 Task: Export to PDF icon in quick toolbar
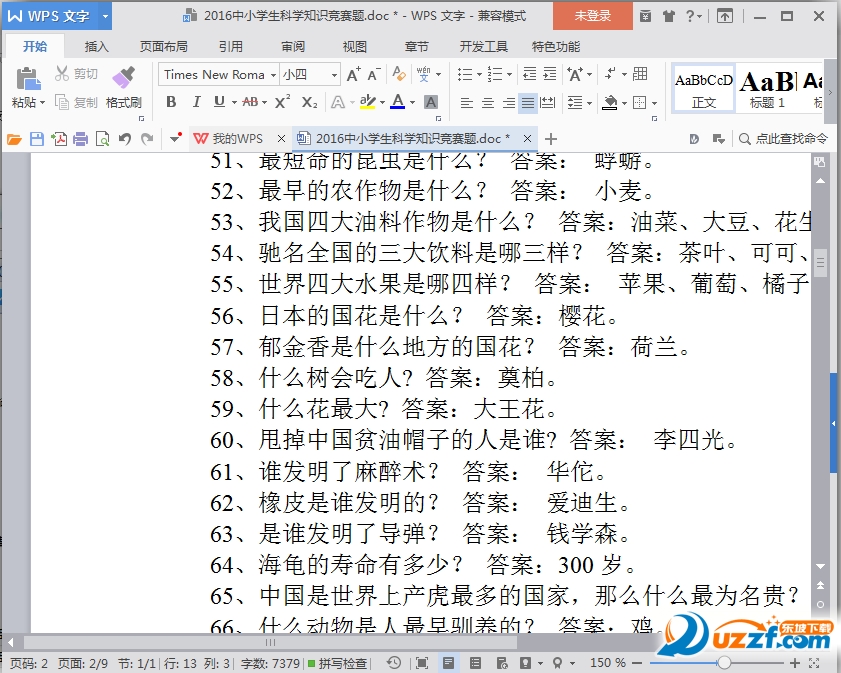(59, 139)
